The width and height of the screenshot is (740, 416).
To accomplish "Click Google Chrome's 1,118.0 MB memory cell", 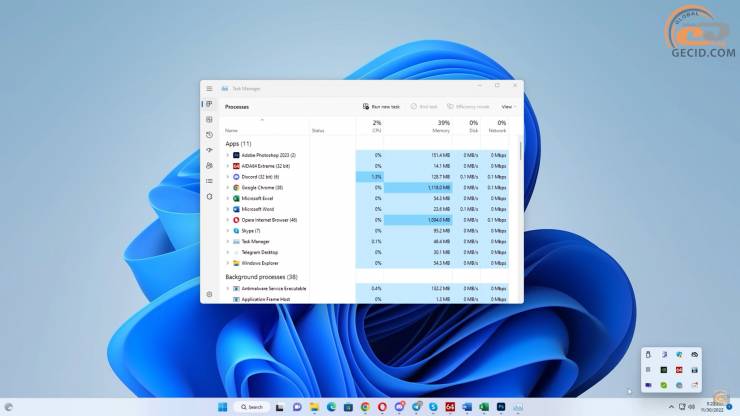I will tap(418, 187).
